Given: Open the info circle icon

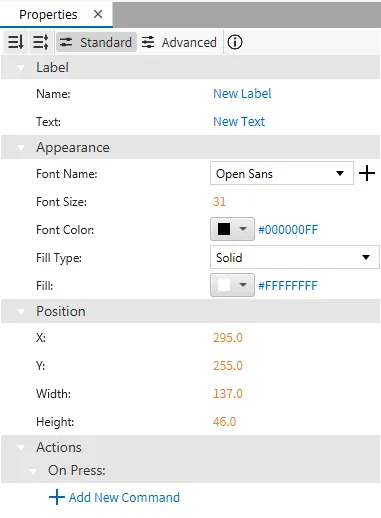Looking at the screenshot, I should pyautogui.click(x=235, y=42).
